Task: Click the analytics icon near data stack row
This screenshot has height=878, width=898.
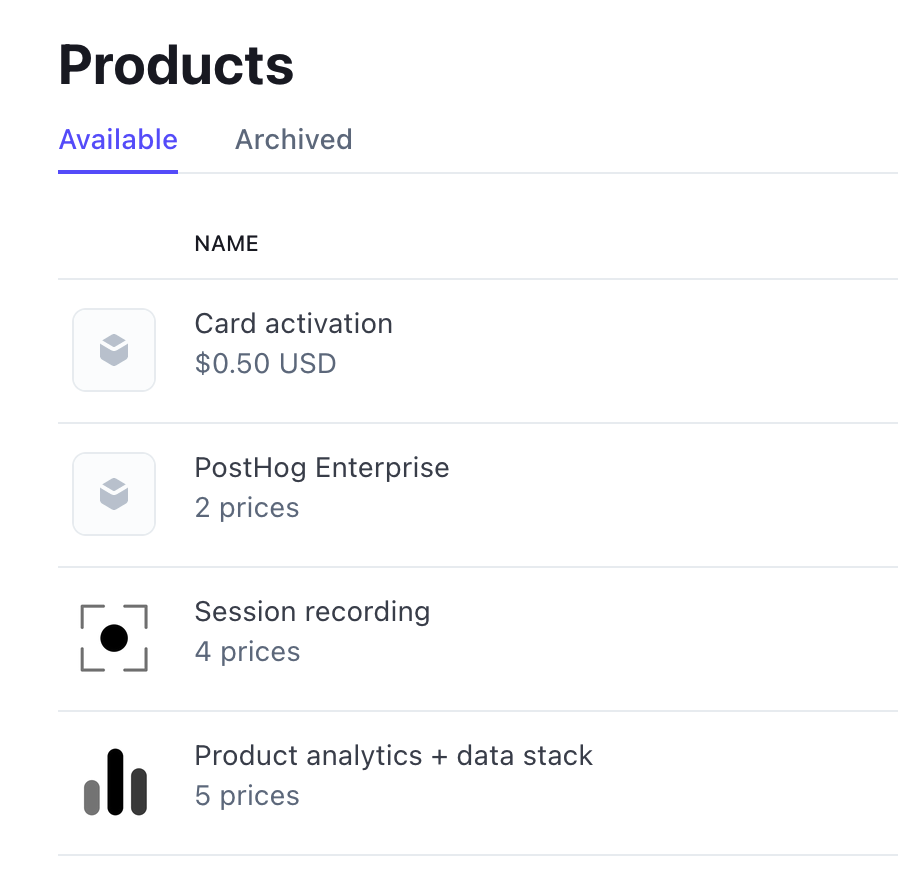Action: pos(113,781)
